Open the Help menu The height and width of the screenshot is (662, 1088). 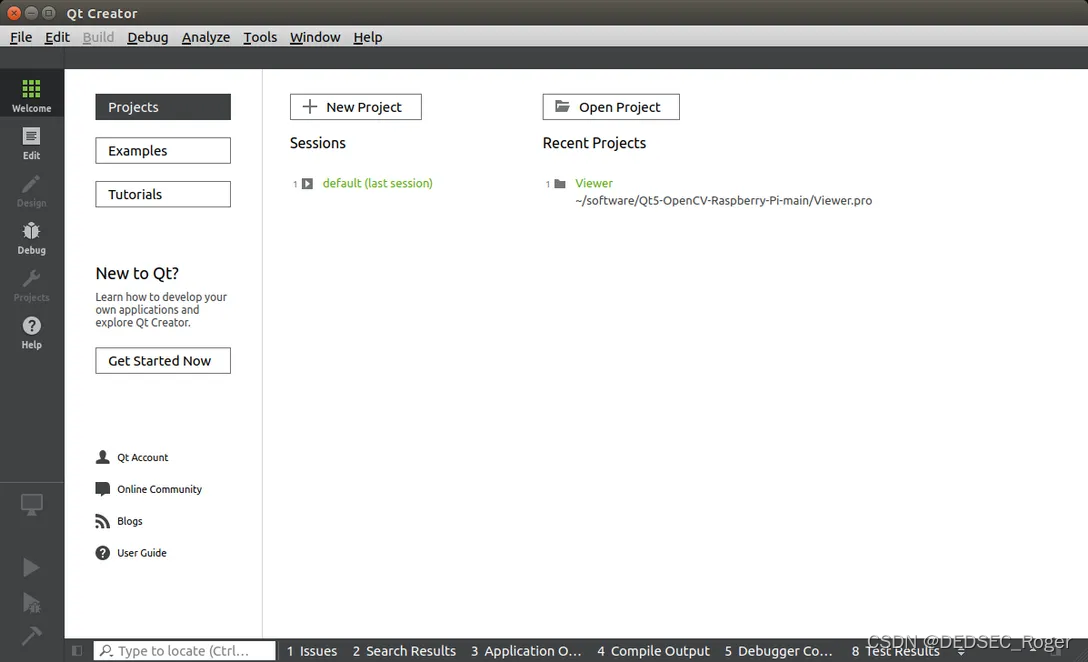pos(368,37)
